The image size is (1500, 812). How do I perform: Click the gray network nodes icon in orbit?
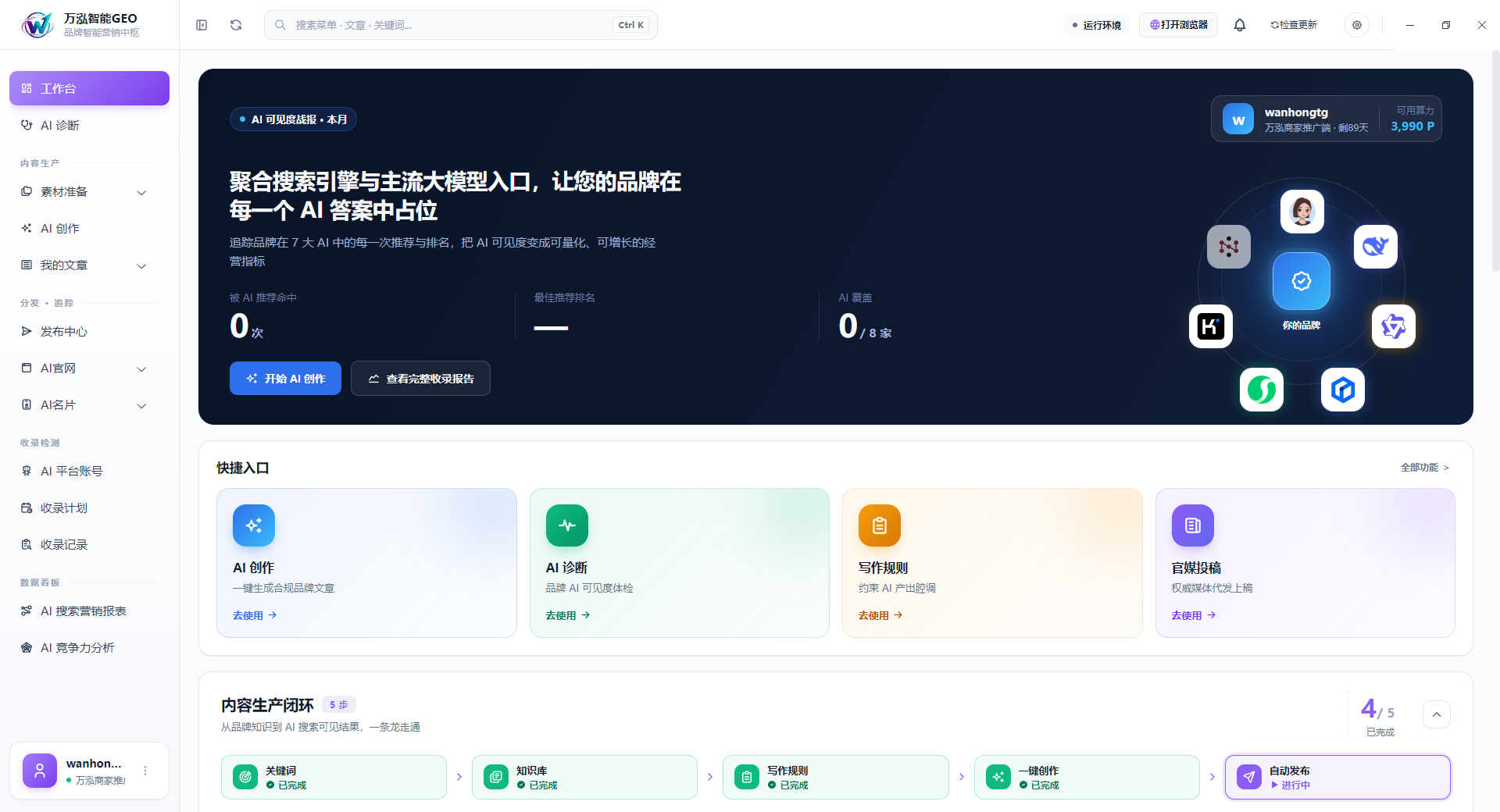(x=1229, y=247)
